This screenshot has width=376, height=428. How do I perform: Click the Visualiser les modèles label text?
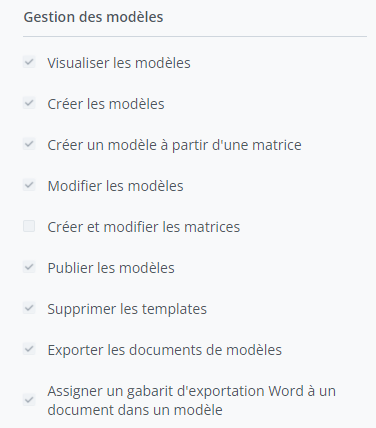119,63
